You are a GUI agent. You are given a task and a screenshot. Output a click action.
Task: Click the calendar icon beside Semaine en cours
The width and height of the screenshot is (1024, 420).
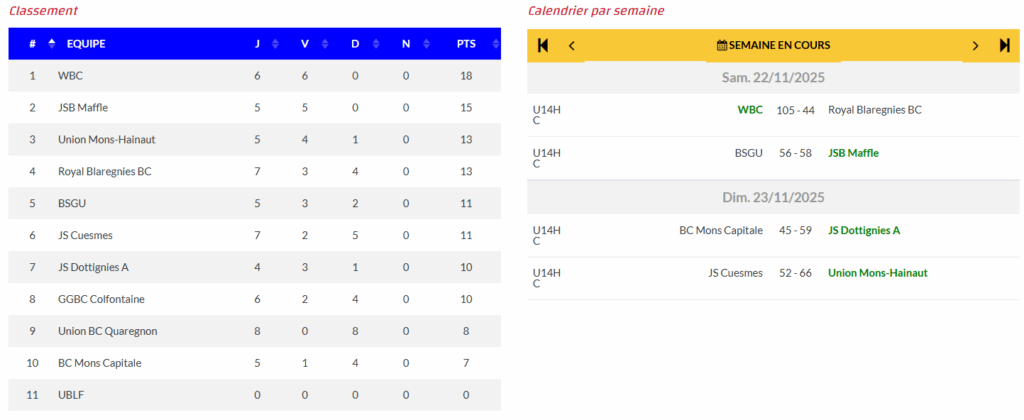[x=722, y=45]
